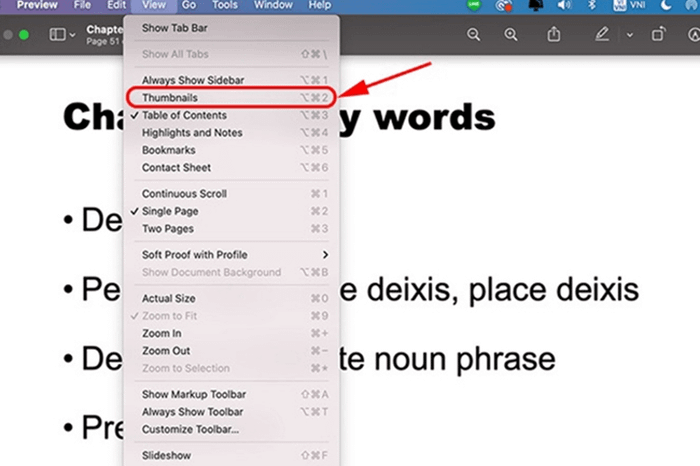Open the sidebar view icon in toolbar
This screenshot has width=700, height=466.
(58, 34)
